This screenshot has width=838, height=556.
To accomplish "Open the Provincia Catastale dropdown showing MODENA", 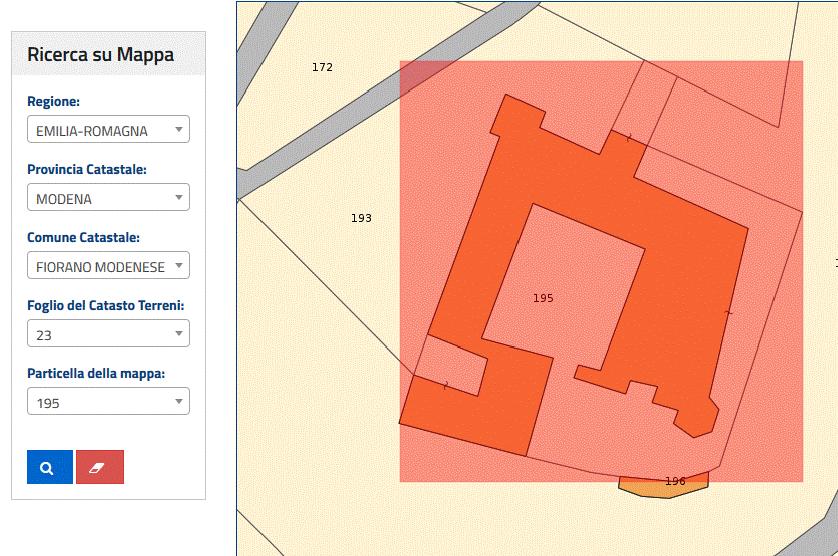I will [108, 197].
